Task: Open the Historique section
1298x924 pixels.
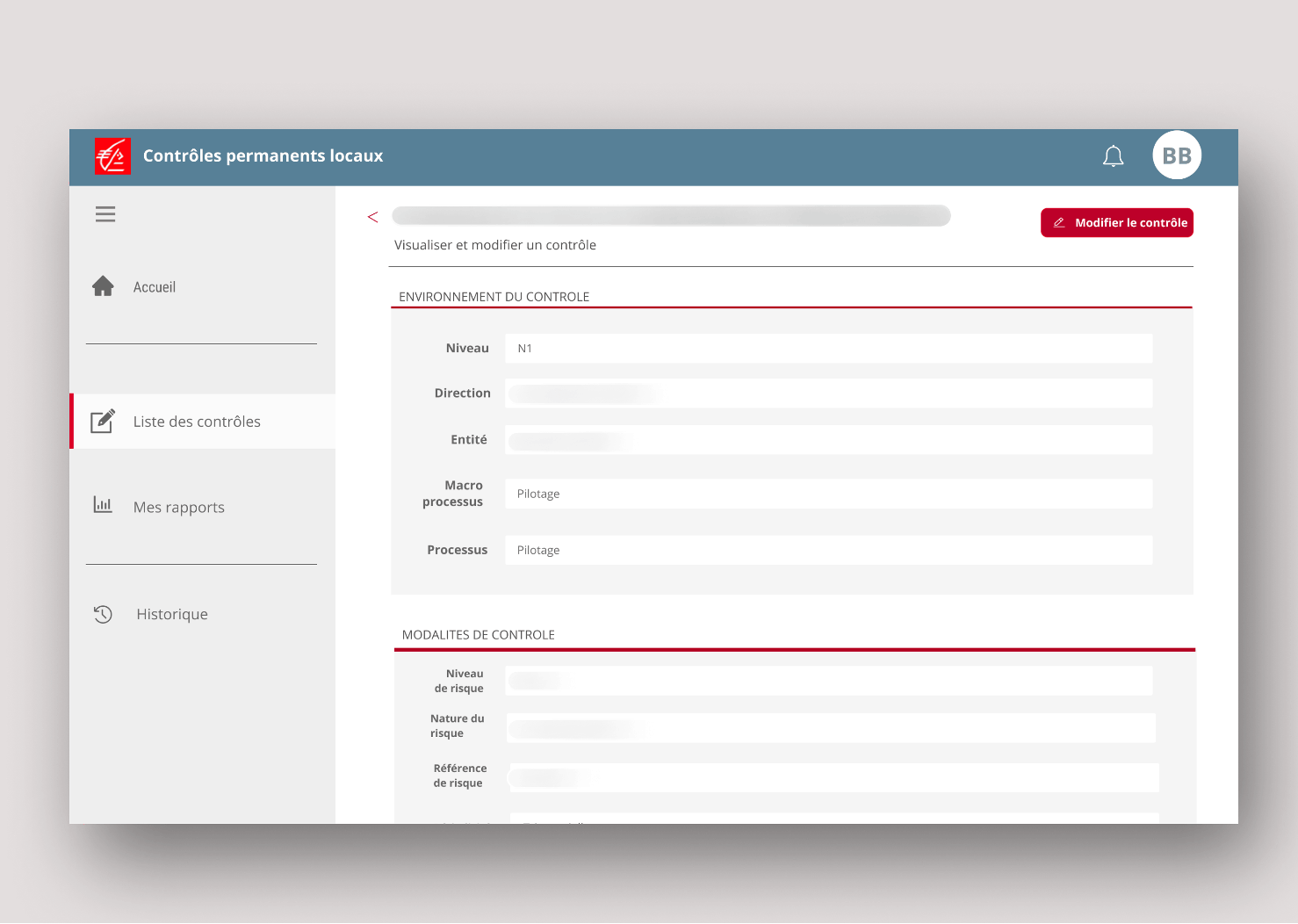Action: coord(172,614)
